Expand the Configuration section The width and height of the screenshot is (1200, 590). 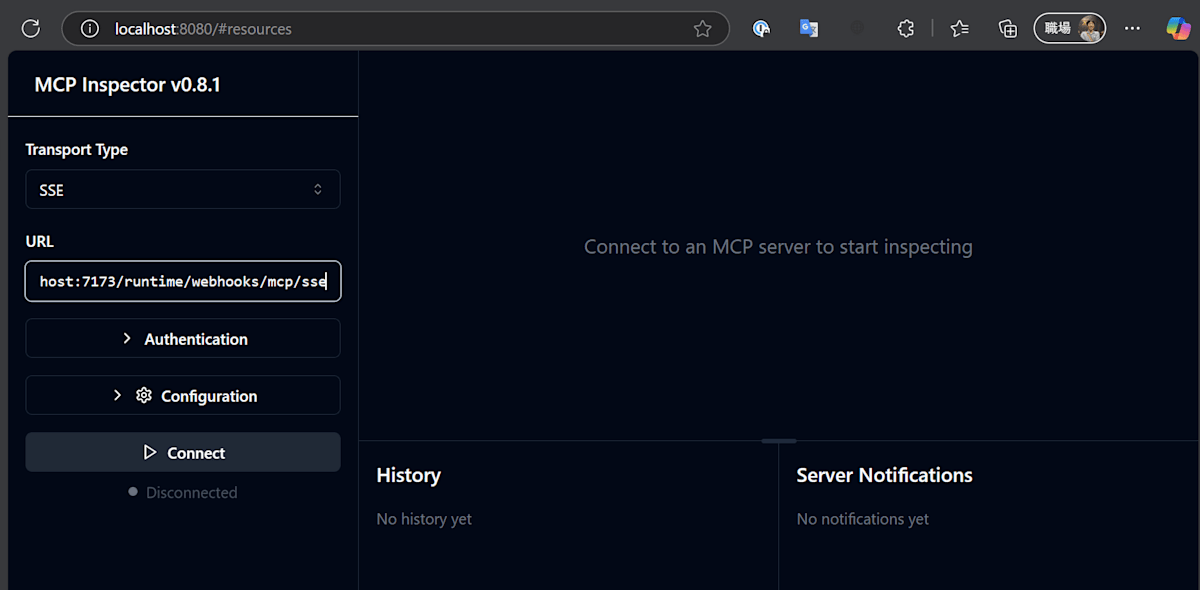(183, 396)
